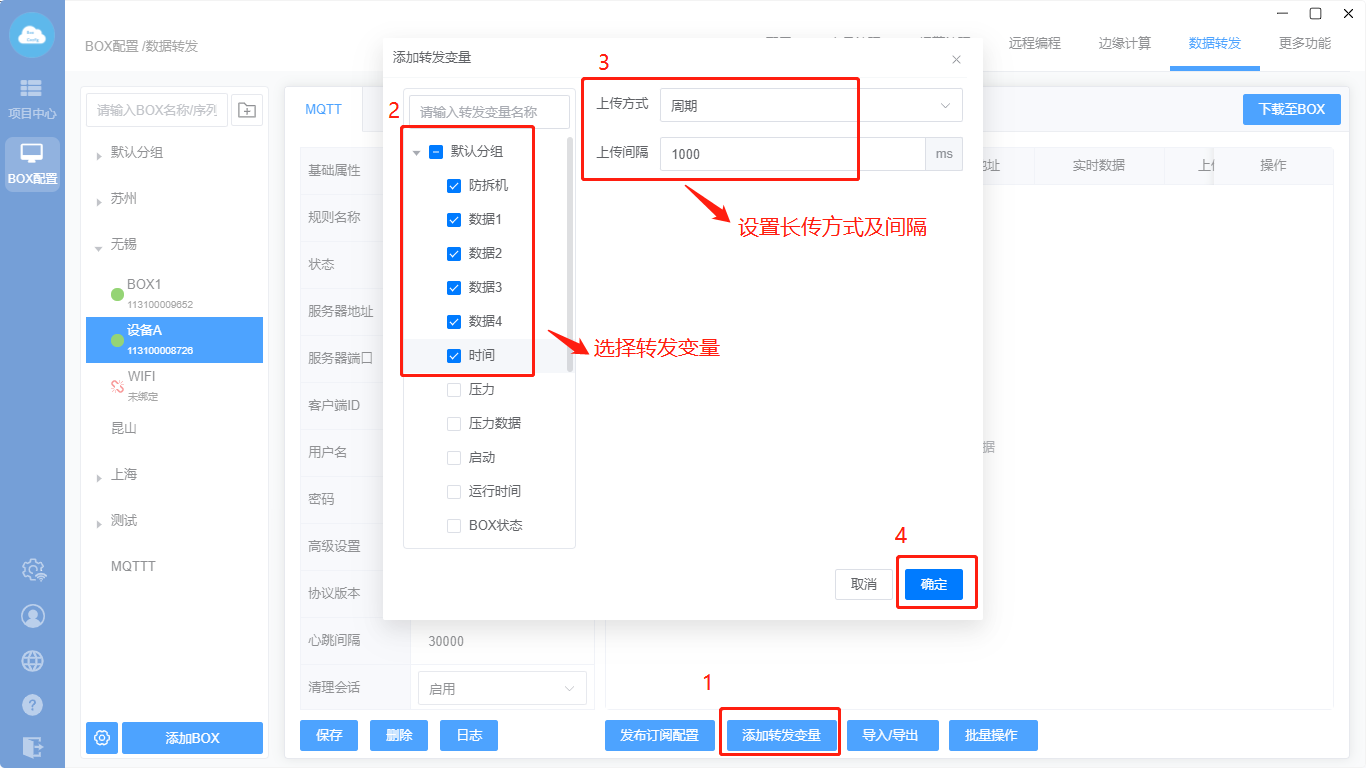Image resolution: width=1366 pixels, height=768 pixels.
Task: Open the 上传方式 dropdown
Action: coord(810,105)
